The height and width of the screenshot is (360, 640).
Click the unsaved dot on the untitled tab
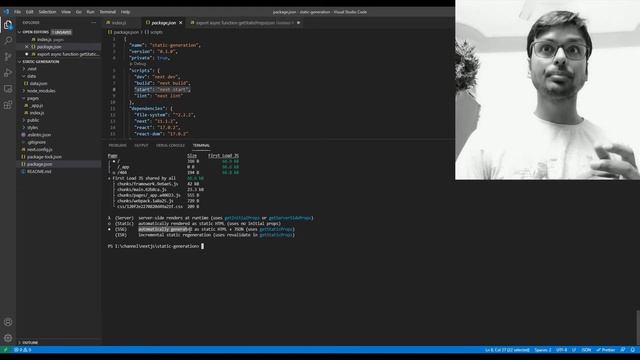pos(298,23)
